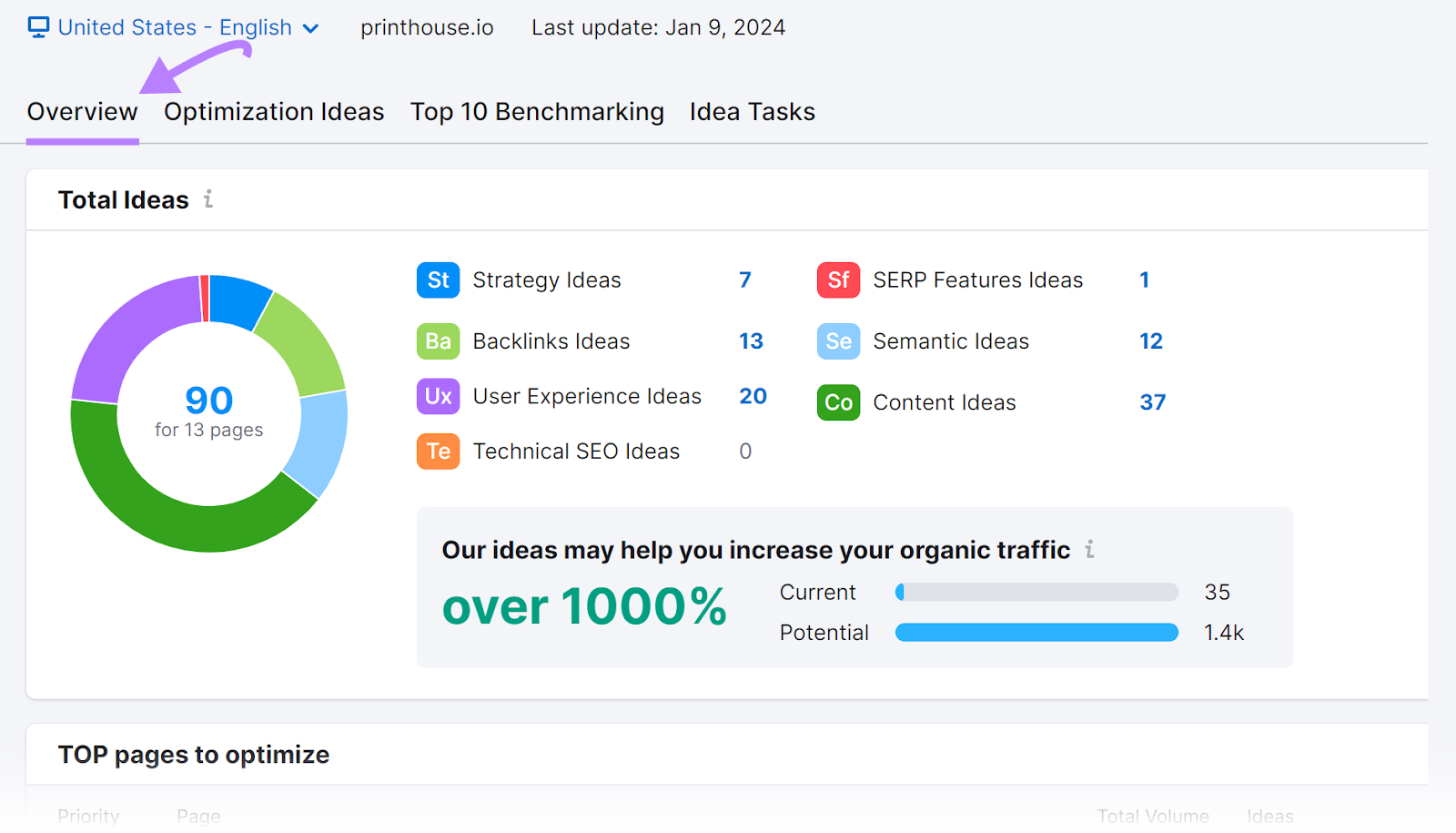Click the Te Technical SEO Ideas icon
Screen dimensions: 1456x833
click(x=438, y=451)
